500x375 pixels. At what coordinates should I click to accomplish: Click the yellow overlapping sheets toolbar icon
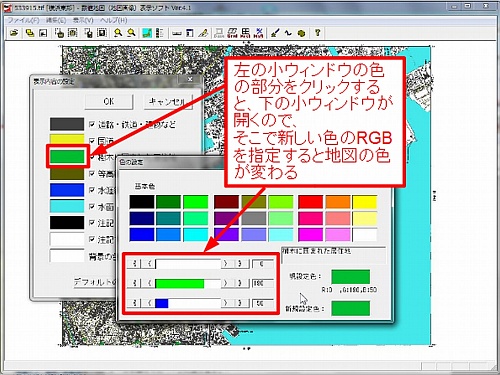pyautogui.click(x=30, y=33)
